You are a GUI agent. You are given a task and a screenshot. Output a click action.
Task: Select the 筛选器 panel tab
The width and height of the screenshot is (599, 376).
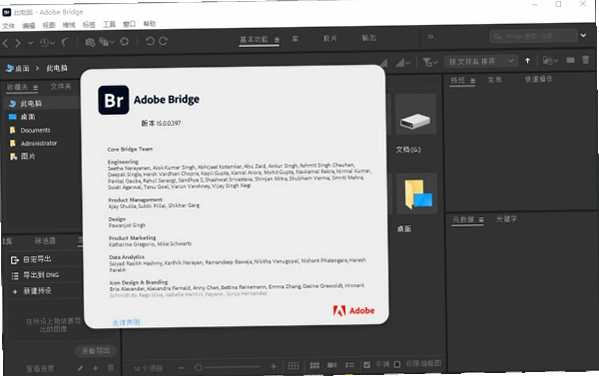pyautogui.click(x=45, y=241)
